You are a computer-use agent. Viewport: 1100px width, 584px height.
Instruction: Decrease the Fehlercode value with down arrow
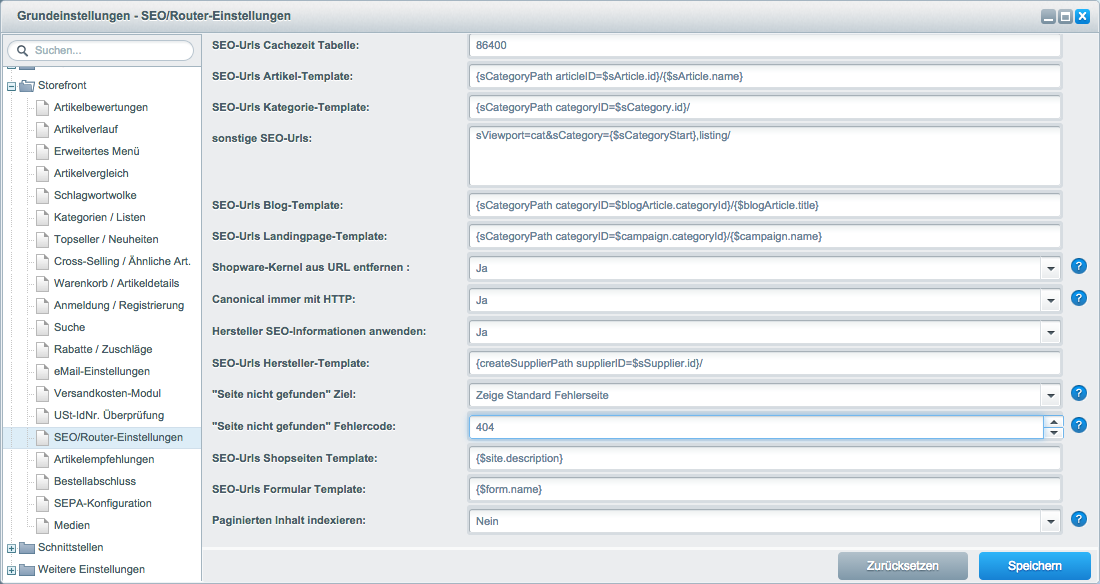[1053, 432]
